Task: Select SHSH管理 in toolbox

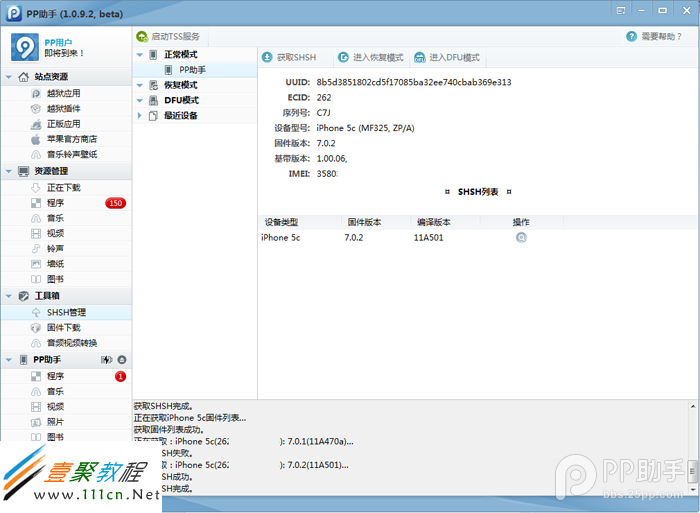Action: pos(66,312)
